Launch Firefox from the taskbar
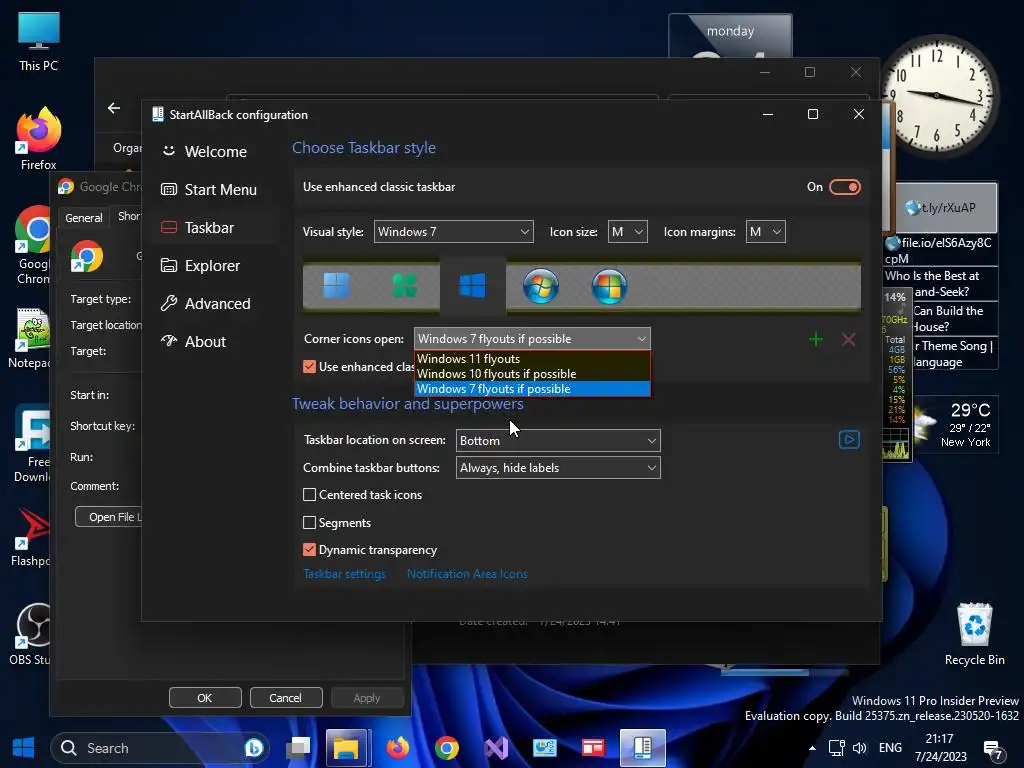Screen dimensions: 1024x768 (397, 748)
